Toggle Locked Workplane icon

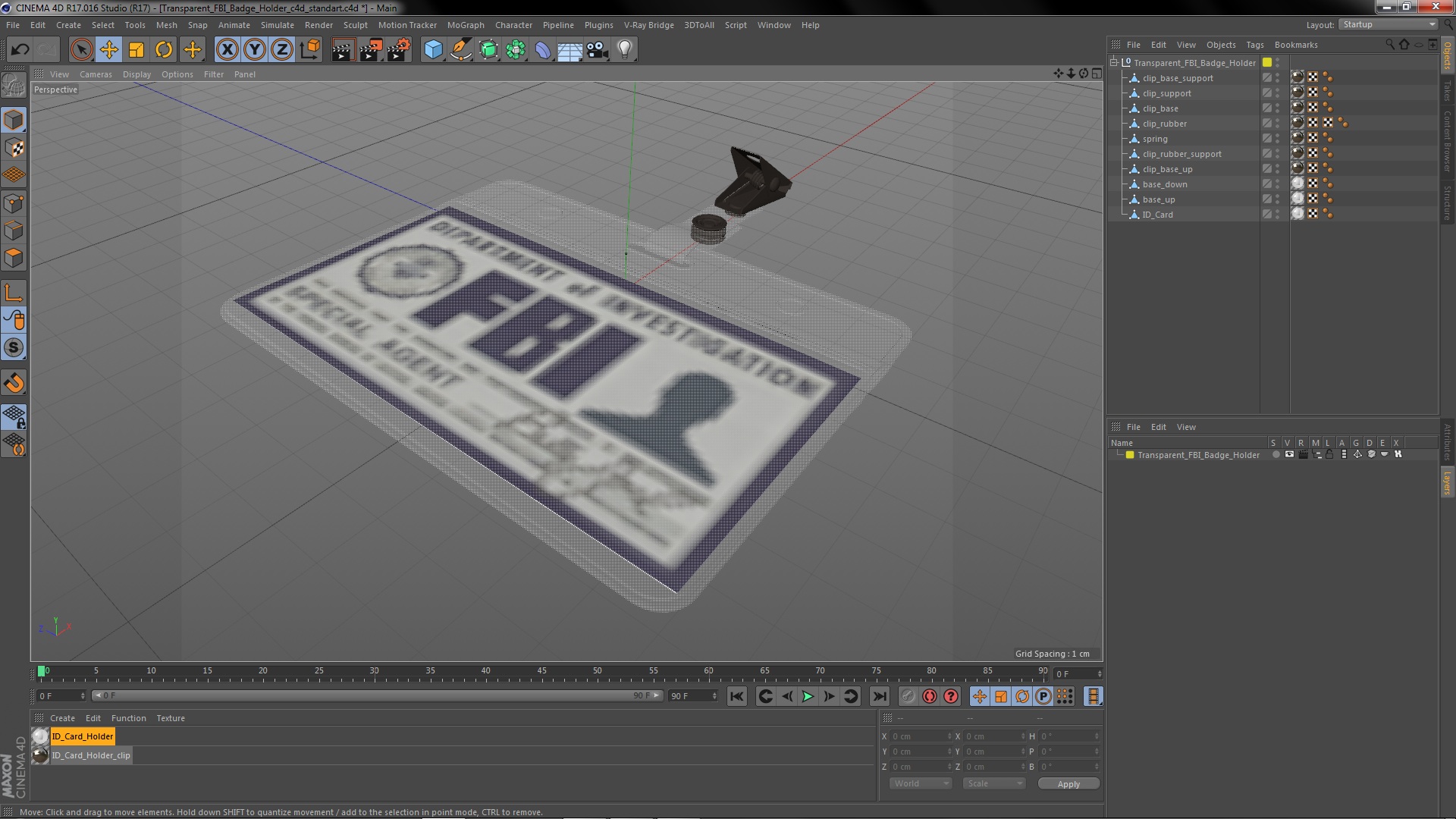tap(14, 416)
